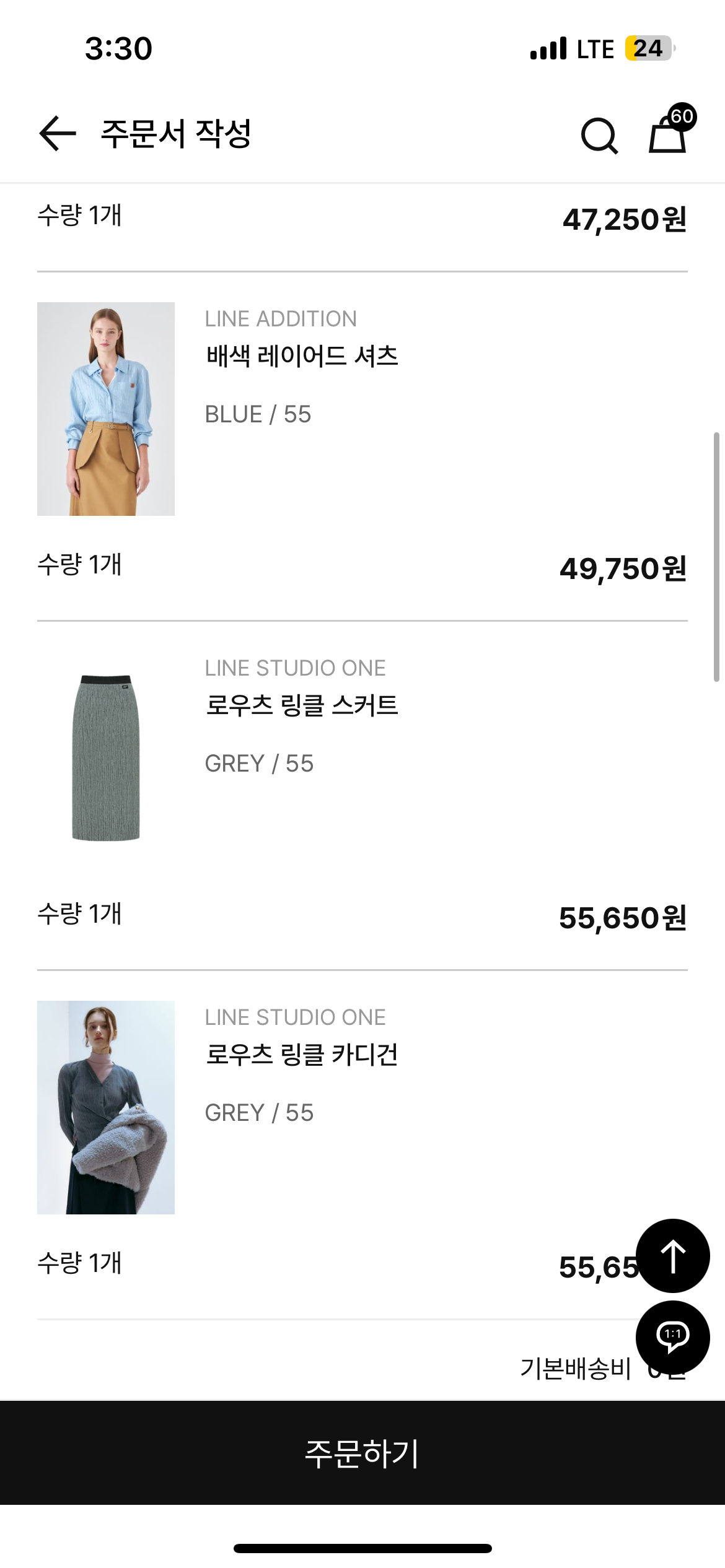The height and width of the screenshot is (1568, 725).
Task: Tap the back arrow icon
Action: point(58,133)
